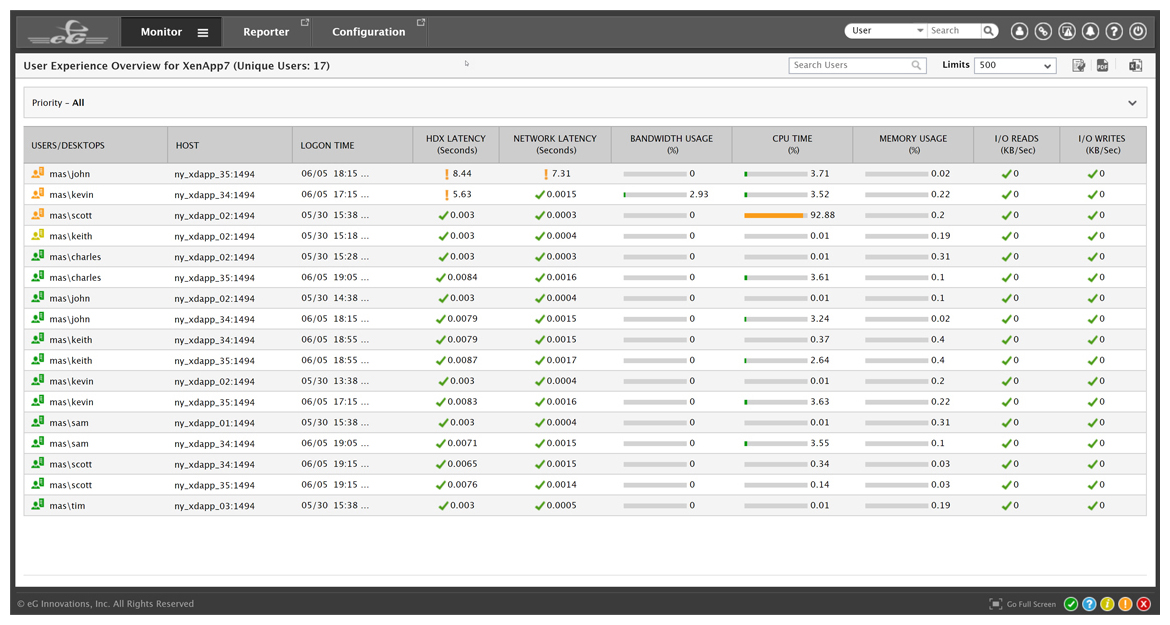This screenshot has width=1170, height=625.
Task: Click the red X status icon in the footer
Action: pos(1143,604)
